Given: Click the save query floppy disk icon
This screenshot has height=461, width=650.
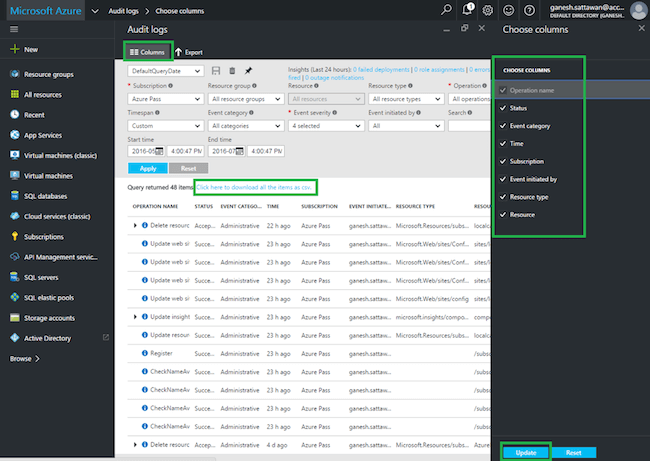Looking at the screenshot, I should pos(215,71).
